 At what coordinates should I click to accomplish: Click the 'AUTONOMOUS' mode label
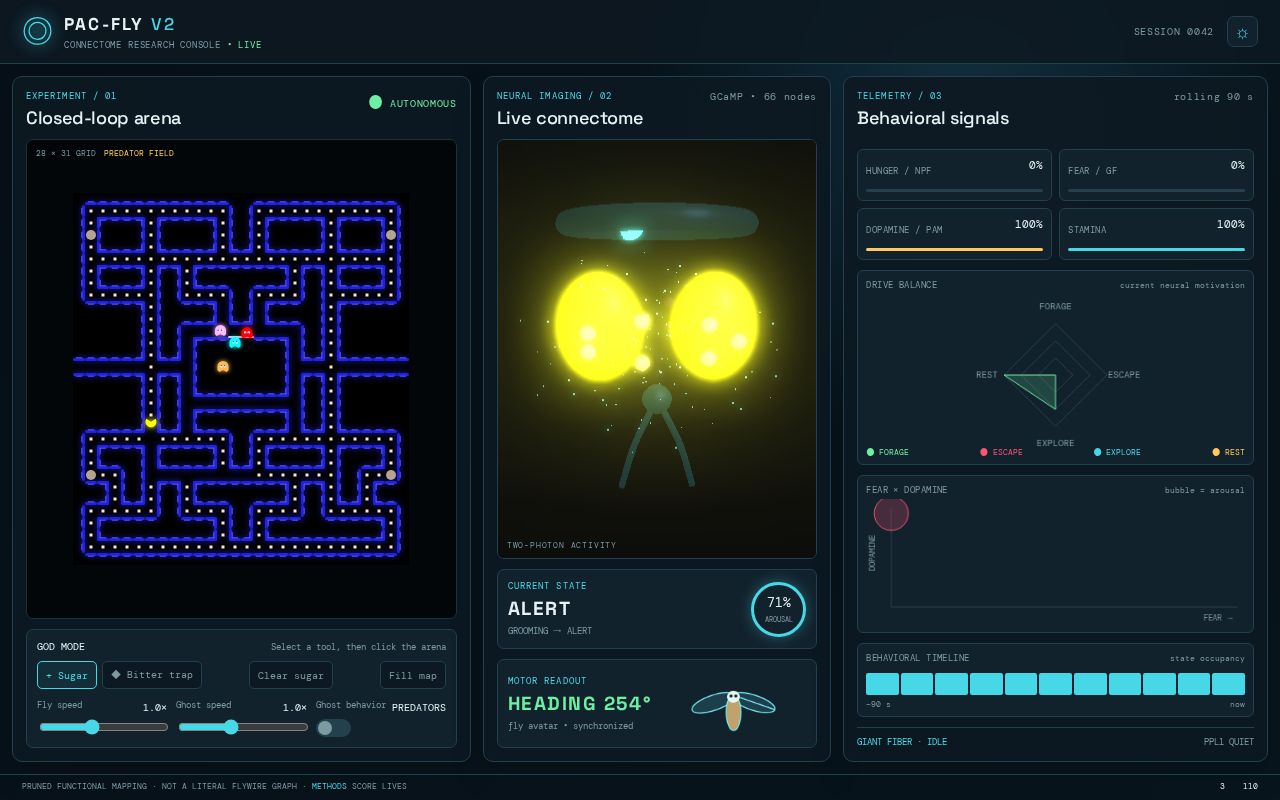click(x=423, y=103)
